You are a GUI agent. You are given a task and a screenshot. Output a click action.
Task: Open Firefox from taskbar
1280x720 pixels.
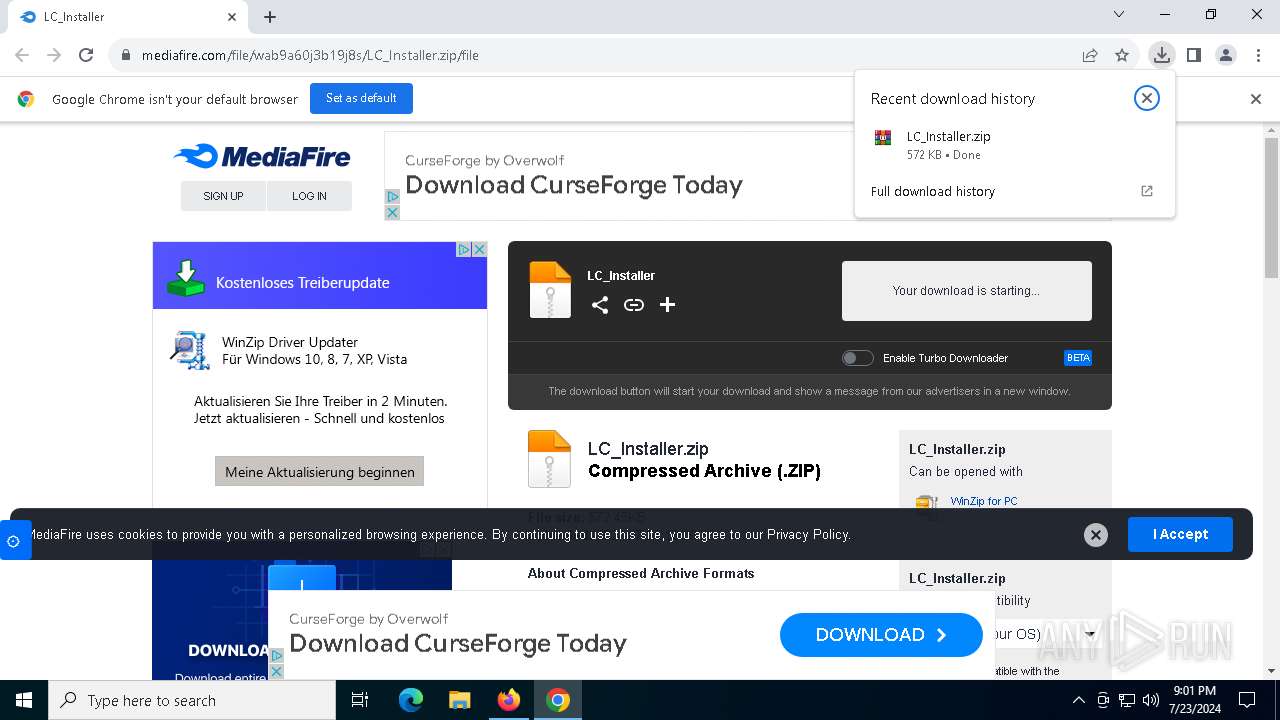(508, 700)
